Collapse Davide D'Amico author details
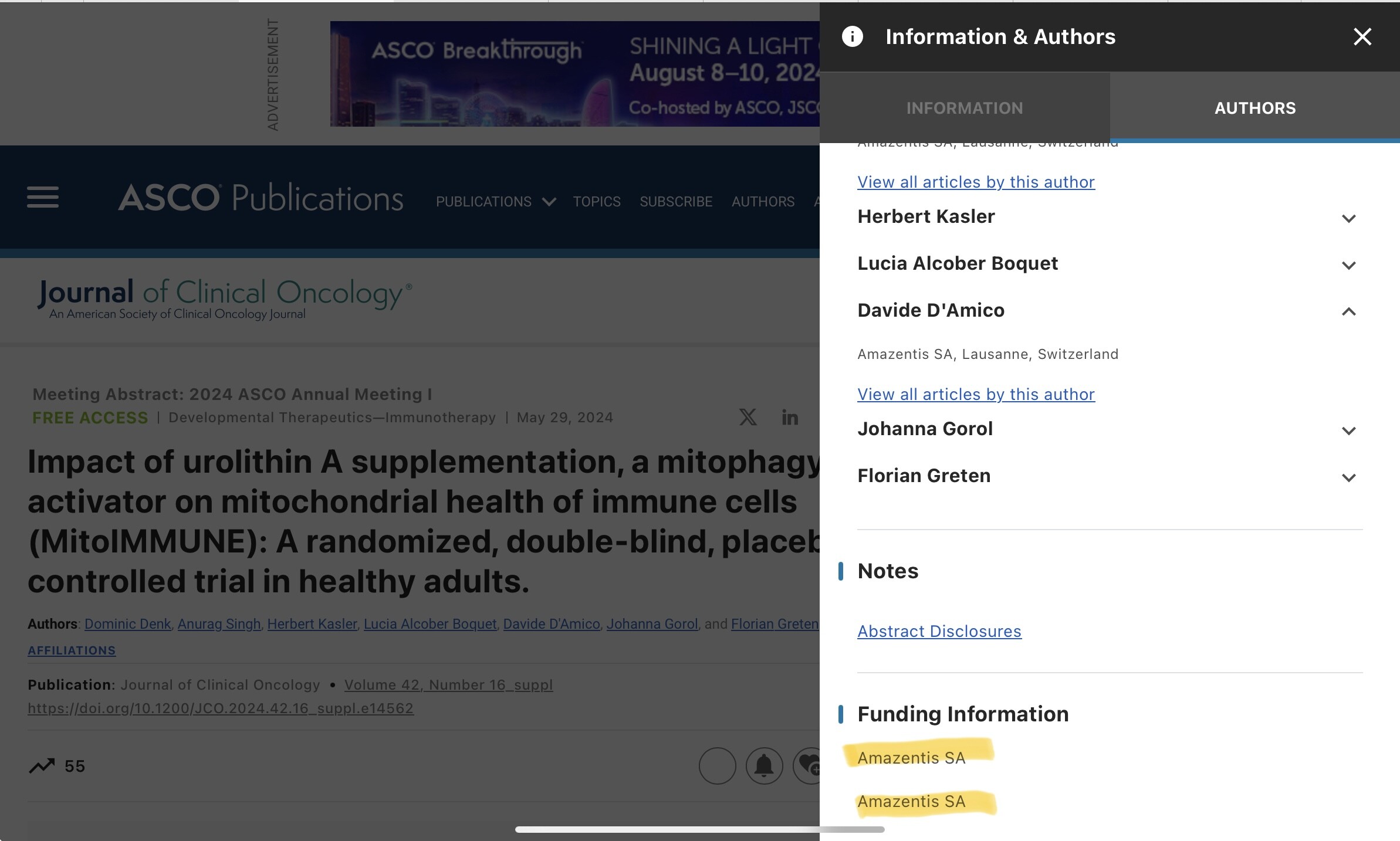1400x841 pixels. click(1348, 311)
